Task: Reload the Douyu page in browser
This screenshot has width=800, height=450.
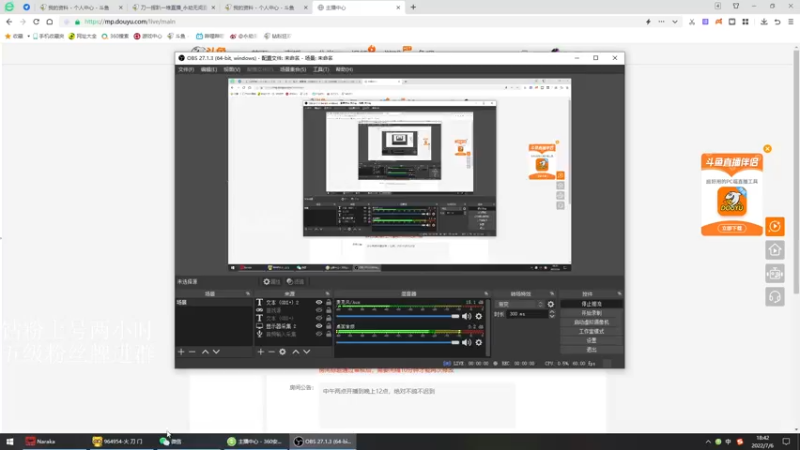Action: (x=36, y=22)
